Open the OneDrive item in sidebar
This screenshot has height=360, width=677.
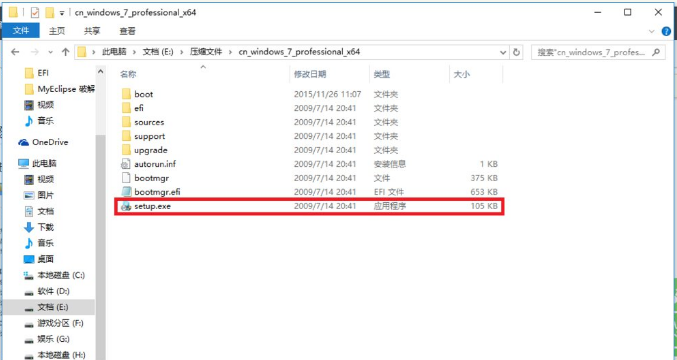[43, 142]
